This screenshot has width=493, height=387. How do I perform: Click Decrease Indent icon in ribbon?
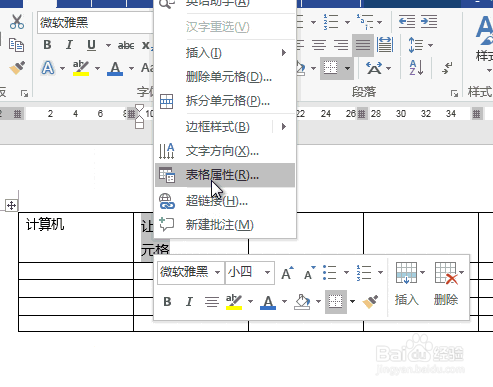[407, 22]
